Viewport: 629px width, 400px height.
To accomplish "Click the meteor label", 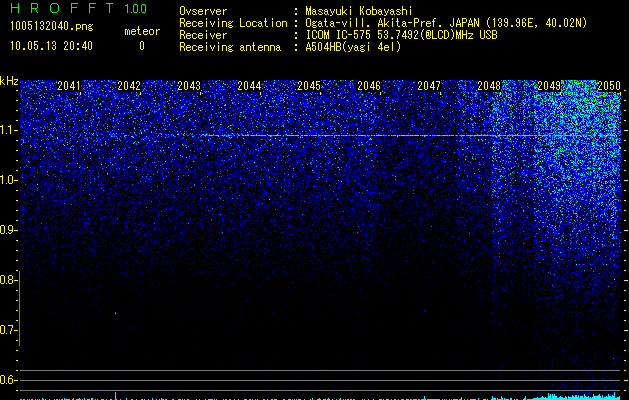I will (x=142, y=31).
